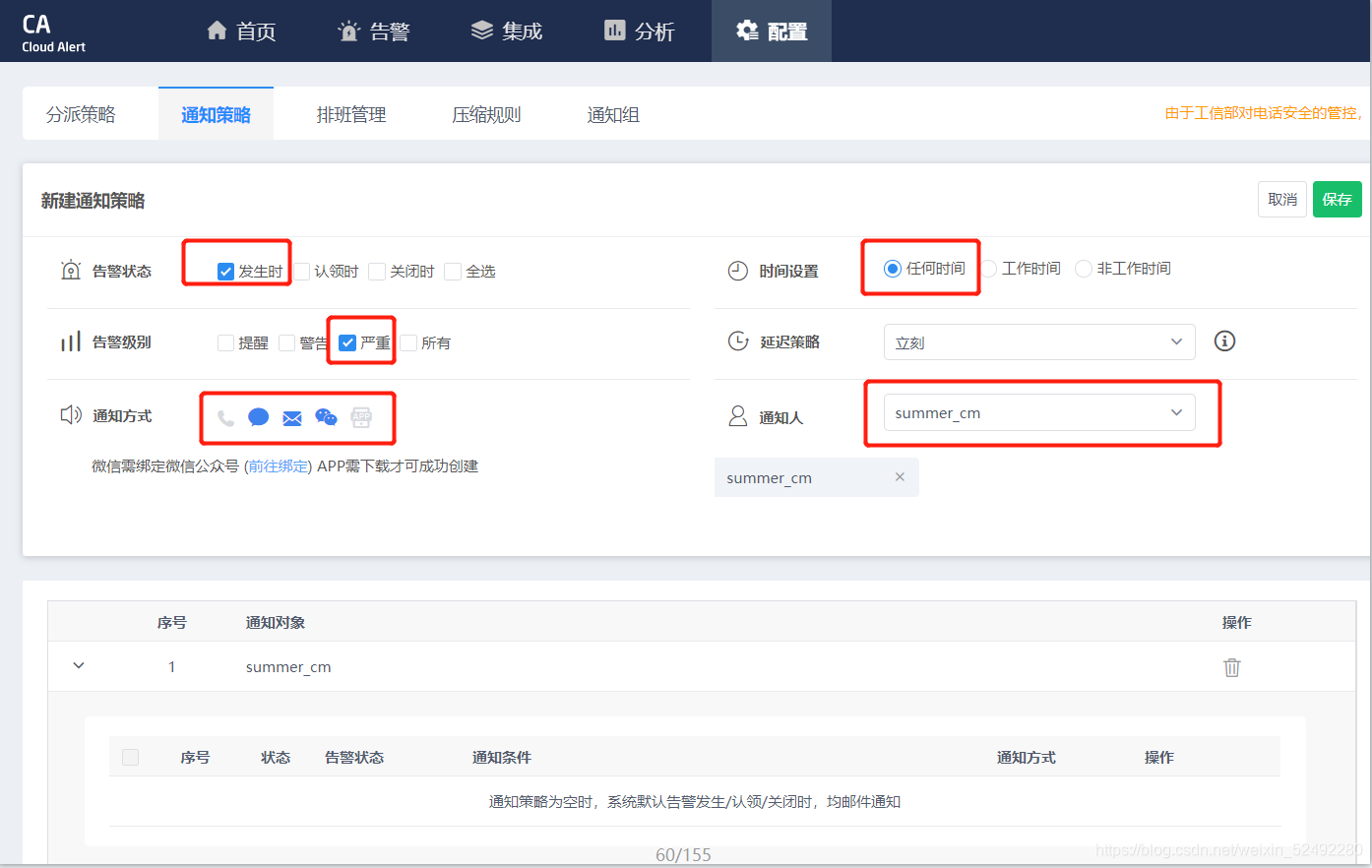Toggle the WeChat notification icon

(326, 417)
